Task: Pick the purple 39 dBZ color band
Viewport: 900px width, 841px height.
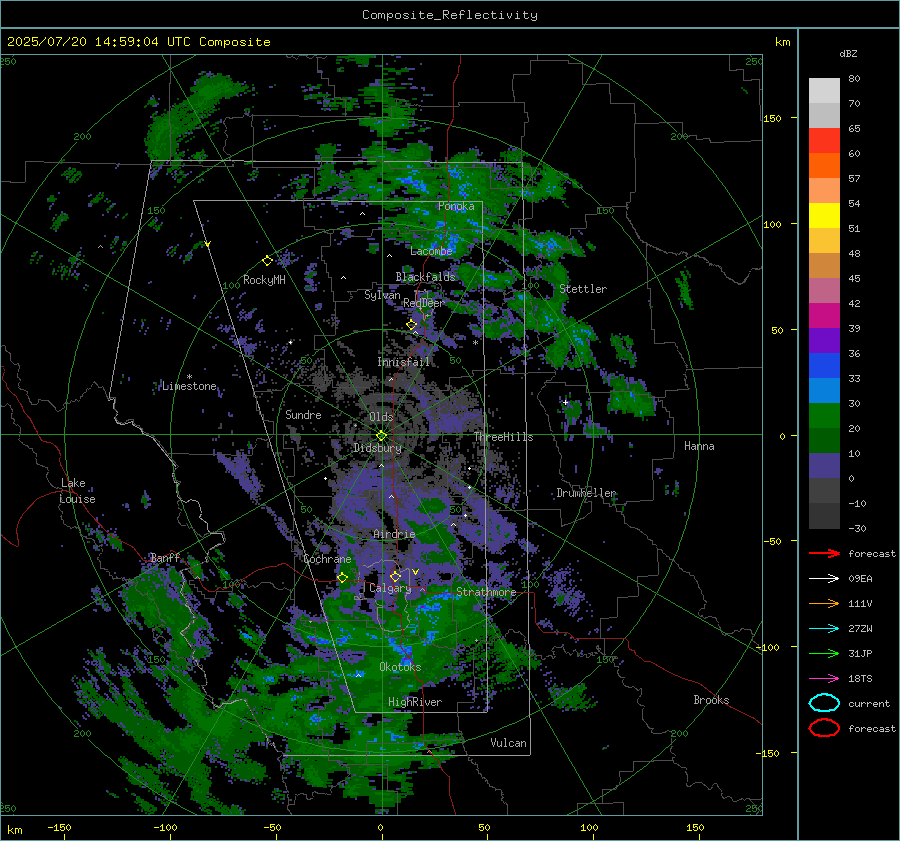Action: click(x=824, y=340)
